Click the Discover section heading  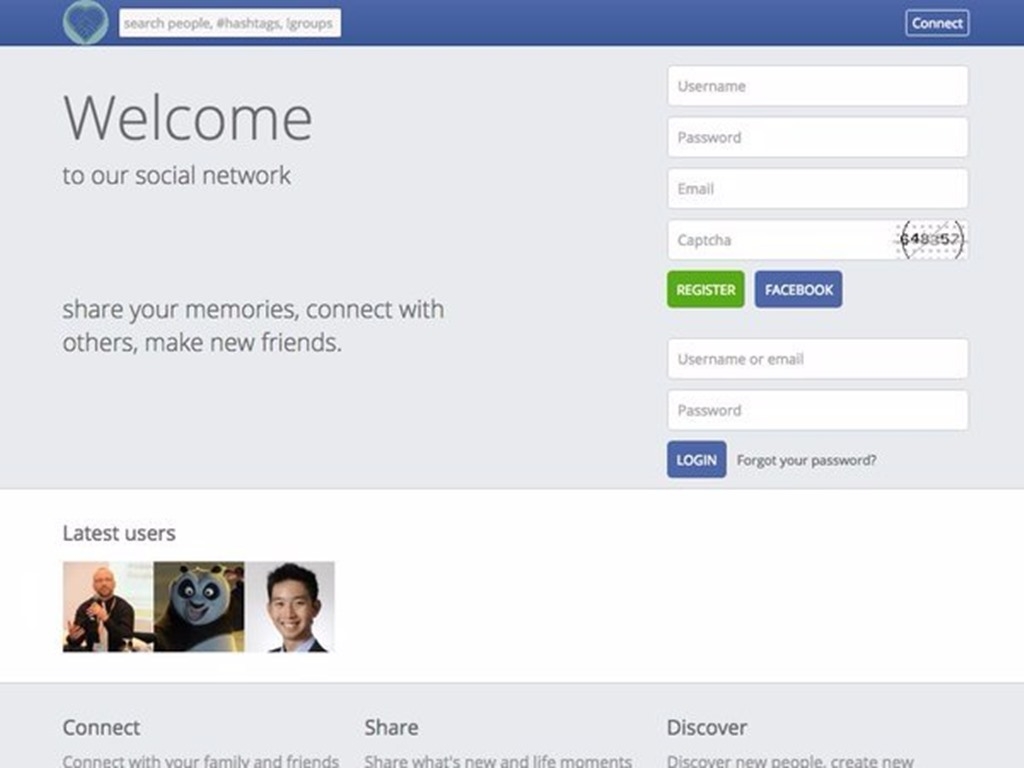[x=706, y=727]
